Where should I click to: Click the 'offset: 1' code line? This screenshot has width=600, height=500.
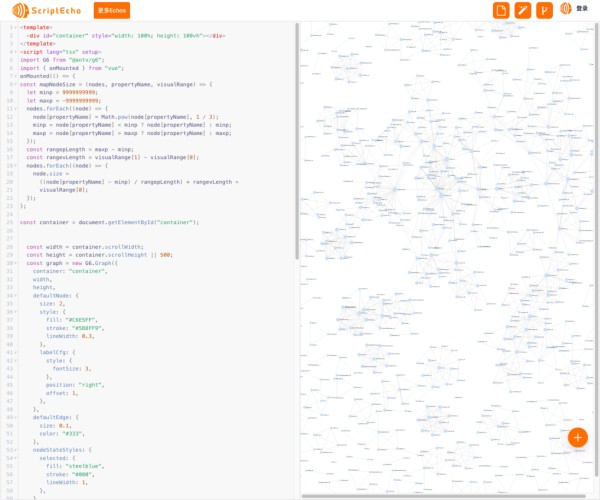coord(62,393)
